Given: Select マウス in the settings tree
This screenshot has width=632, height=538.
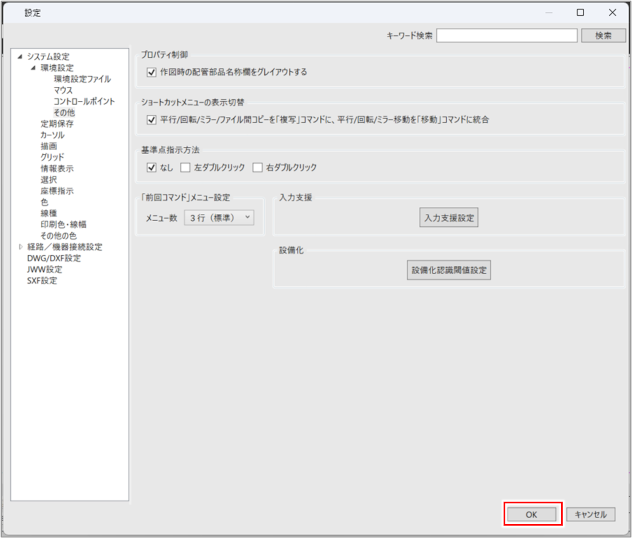Looking at the screenshot, I should click(65, 90).
